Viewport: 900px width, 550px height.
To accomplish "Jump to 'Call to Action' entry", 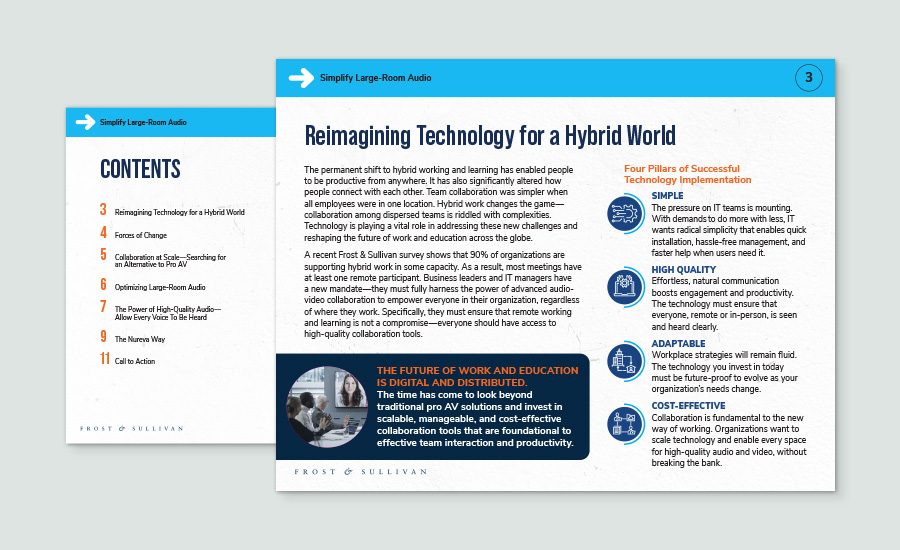I will tap(135, 361).
